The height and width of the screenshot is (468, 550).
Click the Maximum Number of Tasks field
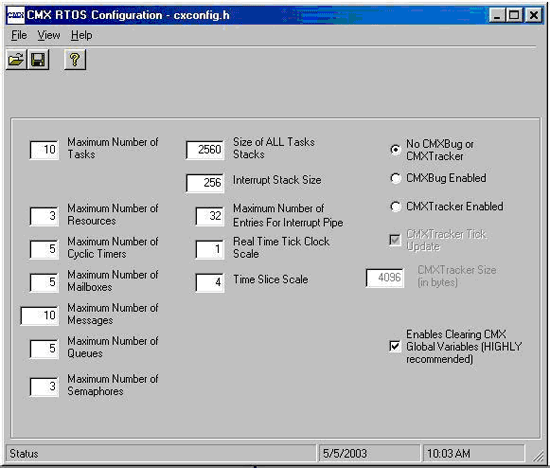tap(44, 150)
